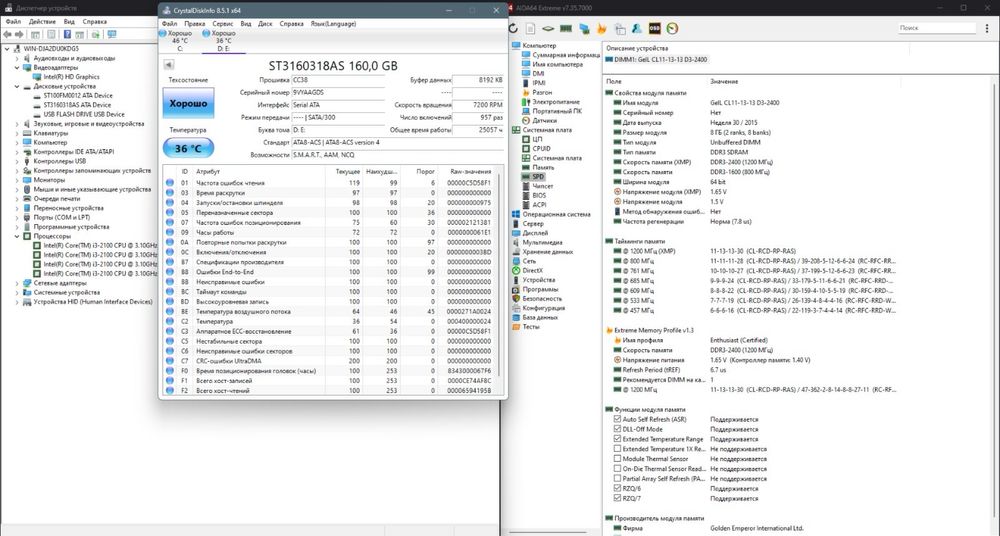Image resolution: width=1000 pixels, height=536 pixels.
Task: Expand Сетевые адаптеры node
Action: [x=17, y=283]
